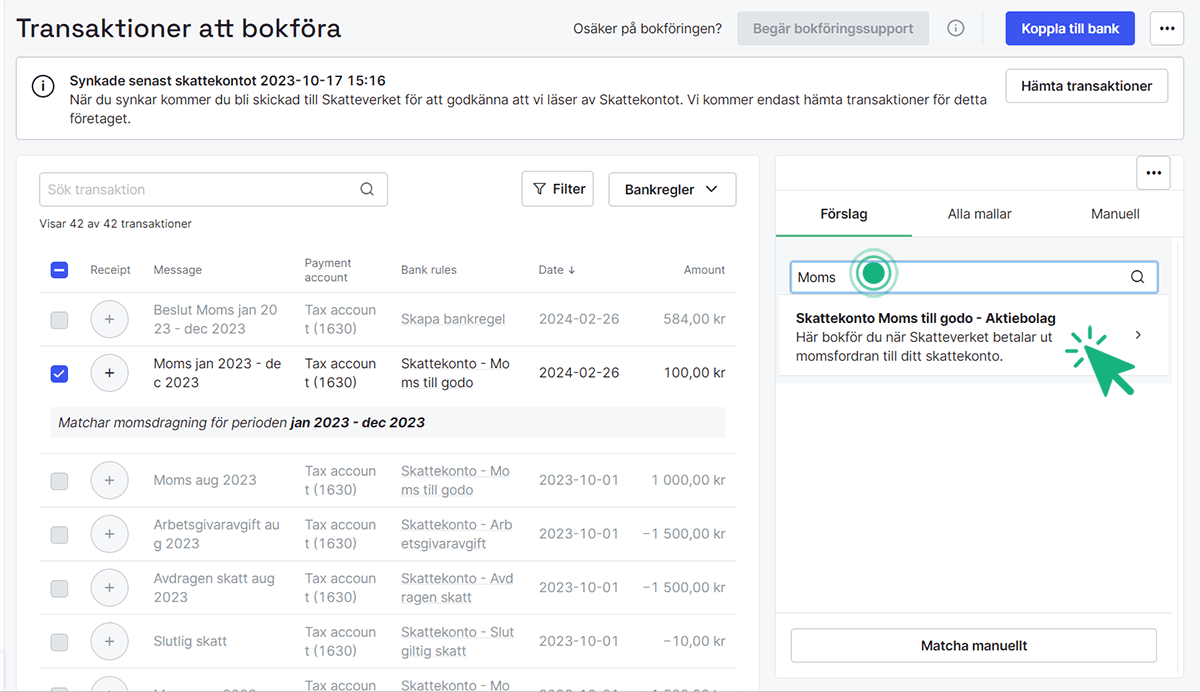The width and height of the screenshot is (1200, 692).
Task: Select the Avdragen skatt aug 2023 checkbox
Action: point(59,588)
